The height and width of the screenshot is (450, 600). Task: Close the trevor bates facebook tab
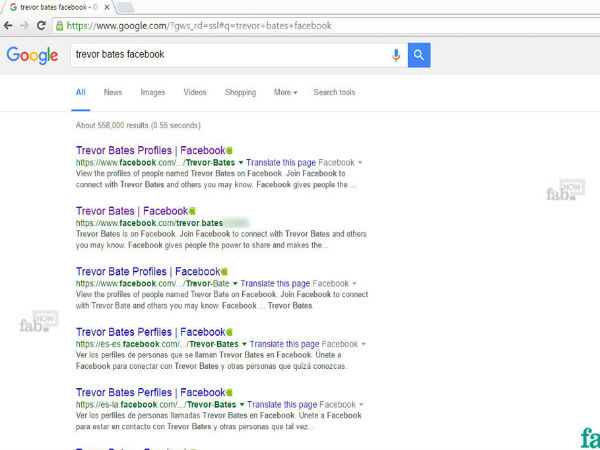click(107, 7)
